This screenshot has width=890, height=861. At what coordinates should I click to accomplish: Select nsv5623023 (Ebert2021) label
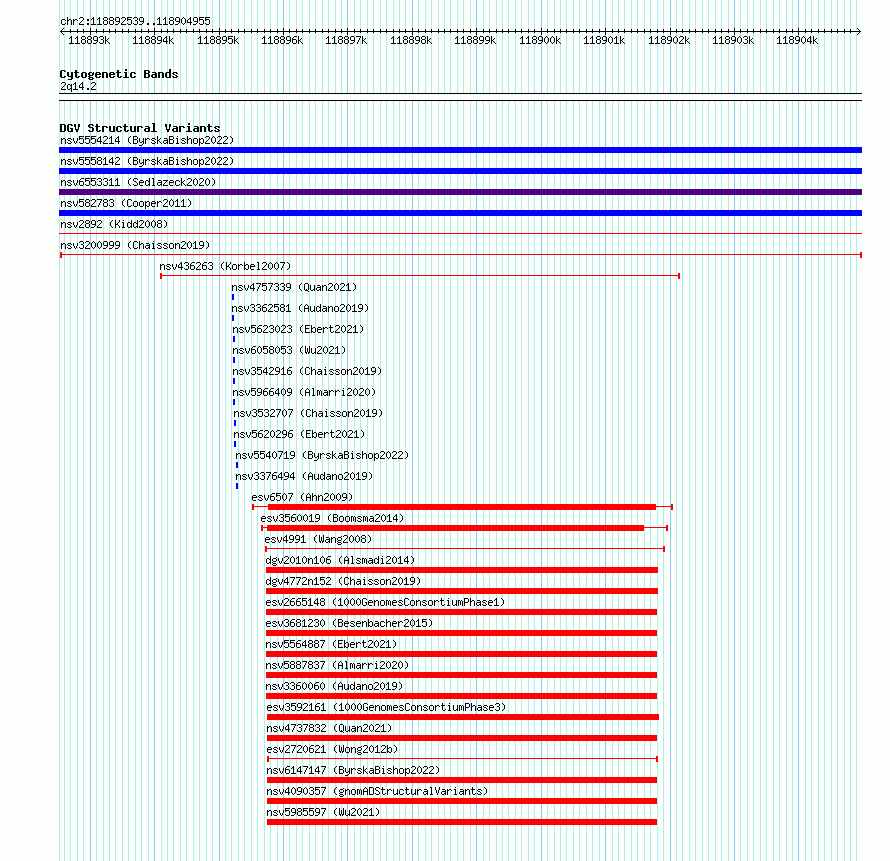pyautogui.click(x=298, y=329)
